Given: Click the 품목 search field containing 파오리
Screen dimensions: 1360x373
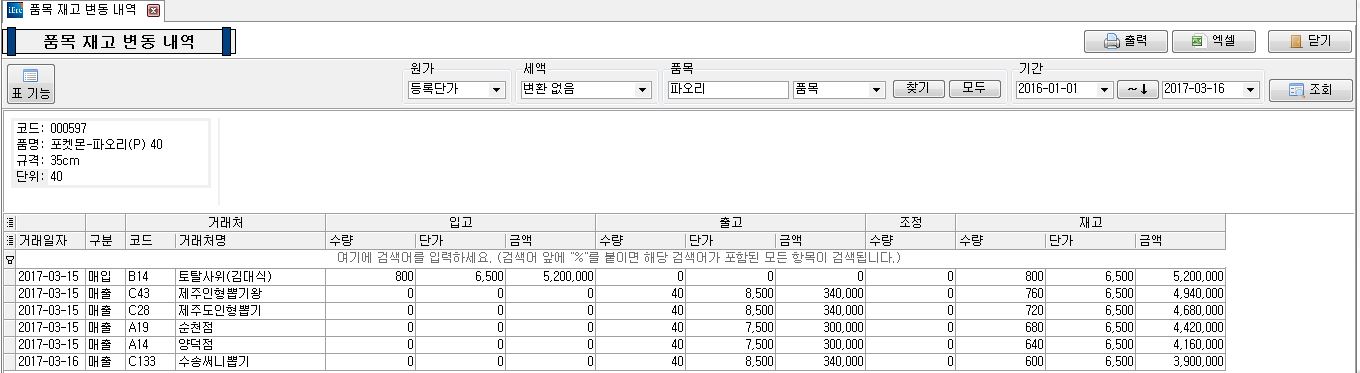Looking at the screenshot, I should pyautogui.click(x=728, y=89).
